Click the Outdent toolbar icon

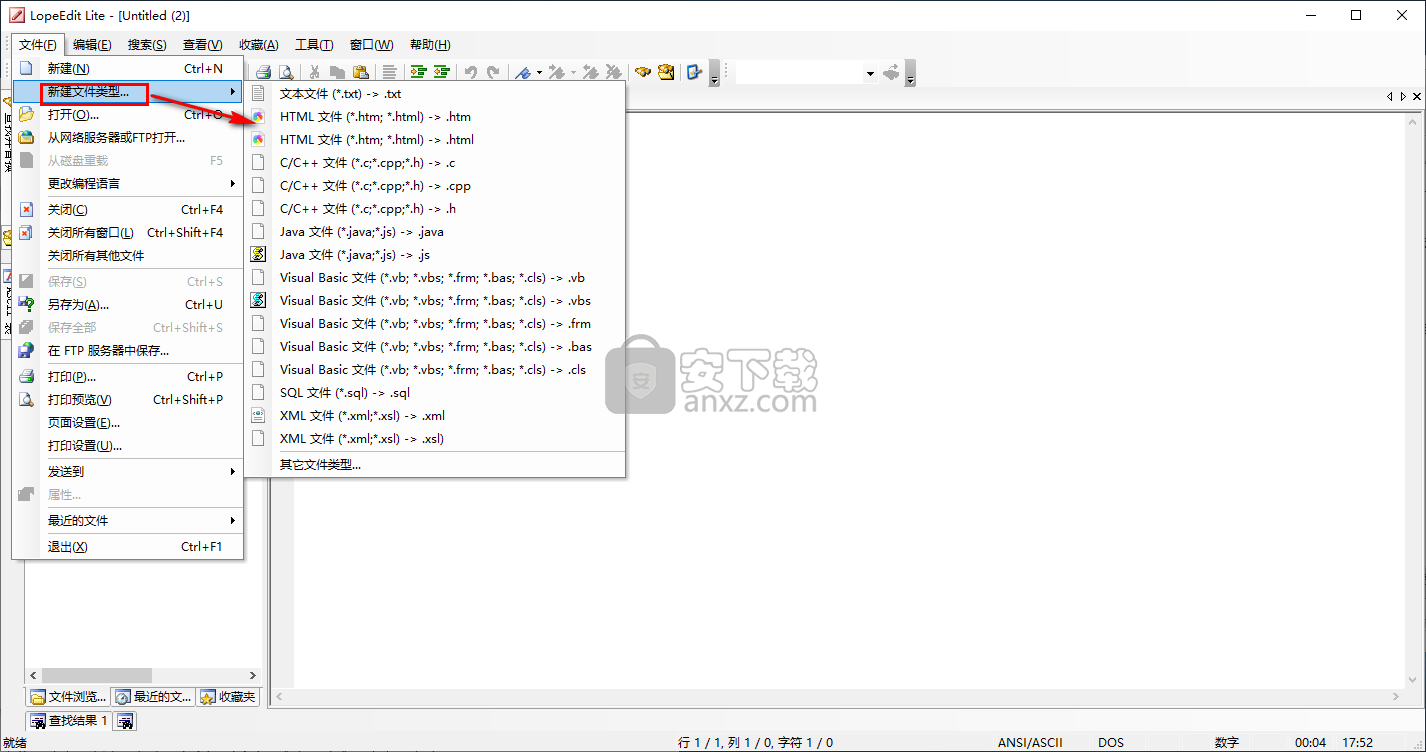(441, 72)
